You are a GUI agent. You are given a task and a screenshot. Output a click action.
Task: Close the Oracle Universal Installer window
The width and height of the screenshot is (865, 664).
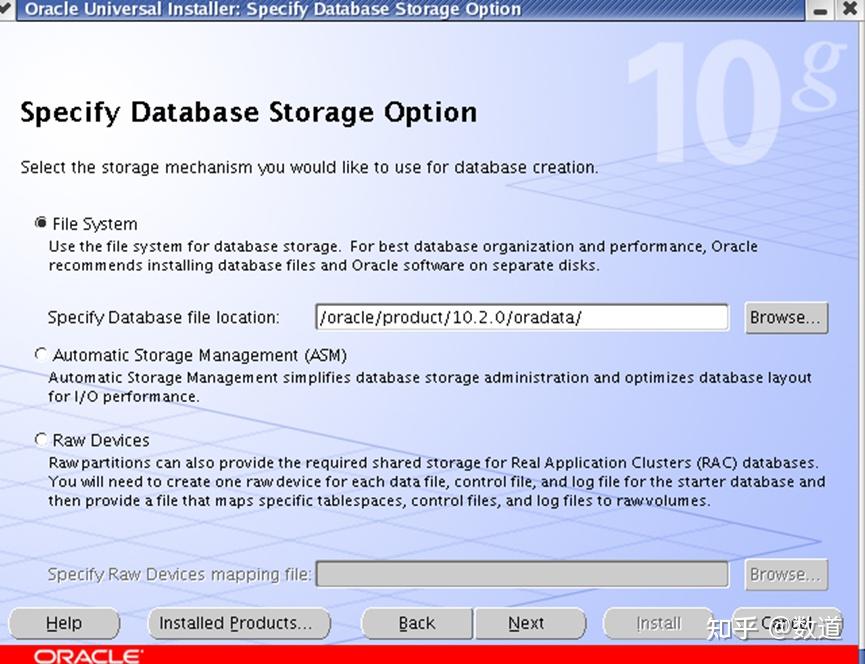click(x=852, y=9)
